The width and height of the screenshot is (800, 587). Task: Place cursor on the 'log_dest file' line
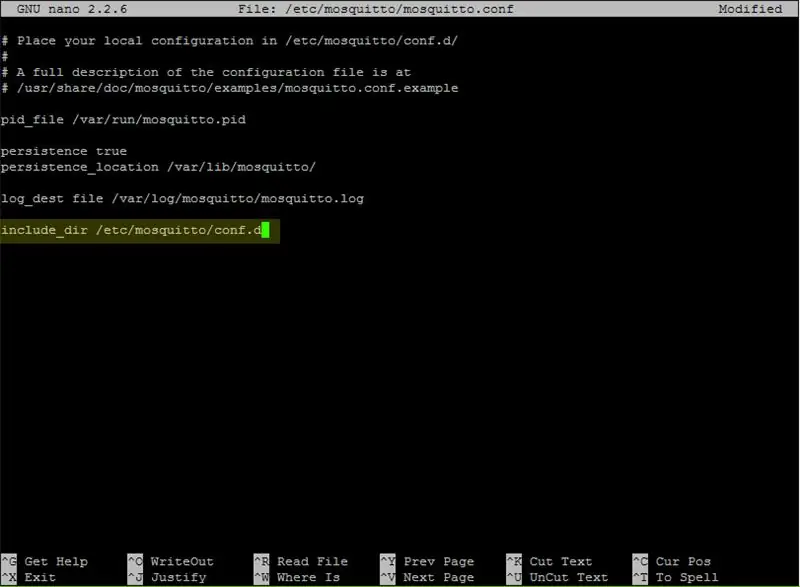click(x=182, y=199)
